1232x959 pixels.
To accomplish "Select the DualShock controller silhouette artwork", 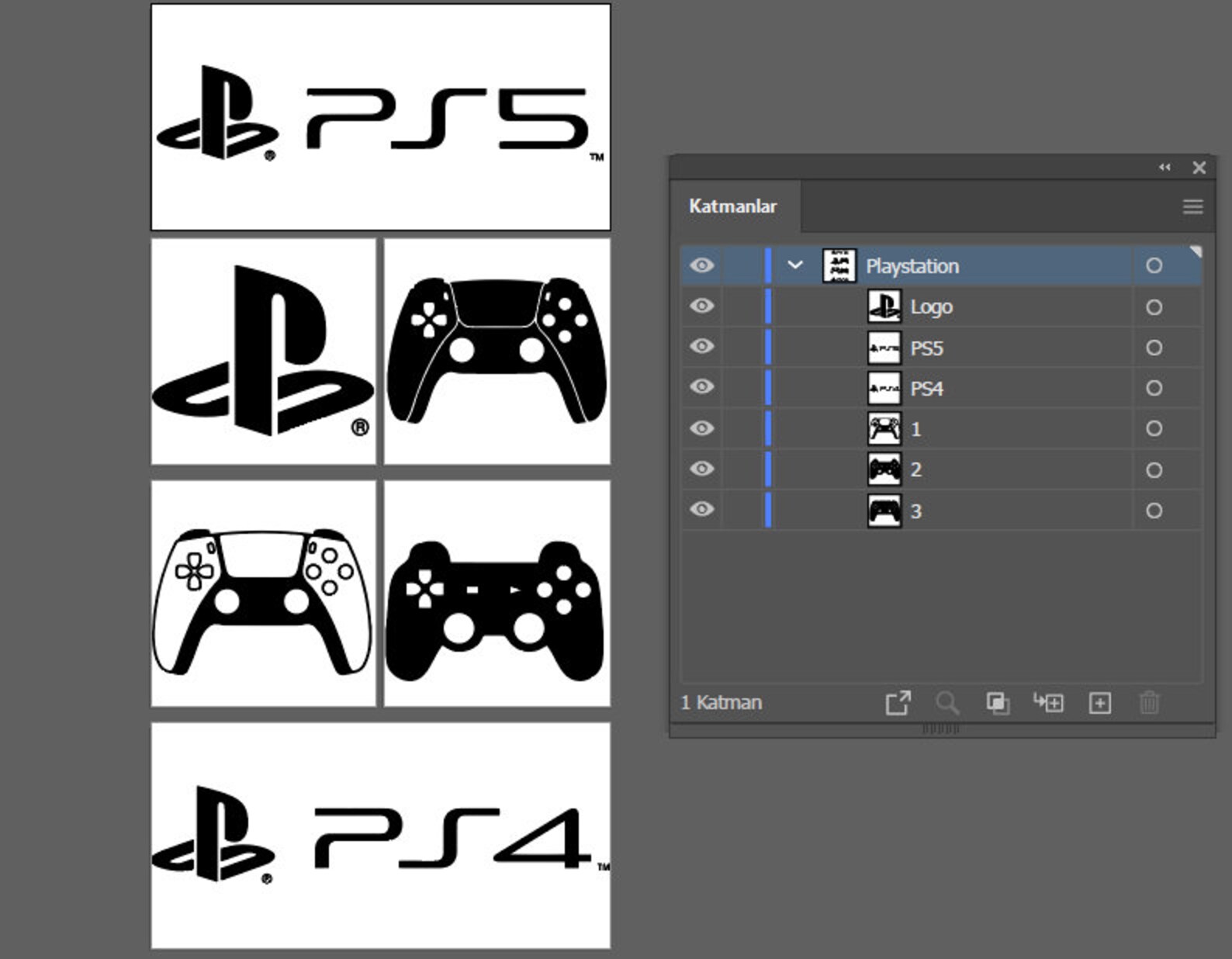I will point(495,611).
